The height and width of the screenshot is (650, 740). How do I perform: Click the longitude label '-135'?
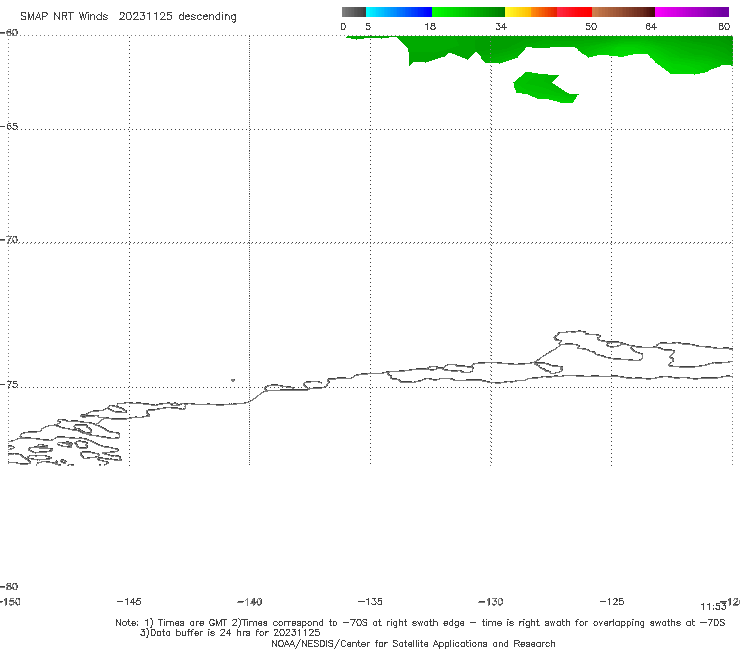click(370, 601)
